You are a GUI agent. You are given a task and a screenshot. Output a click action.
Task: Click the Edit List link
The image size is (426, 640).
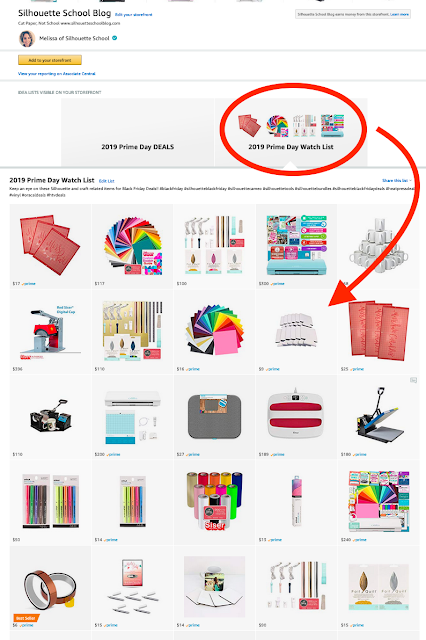pyautogui.click(x=106, y=181)
